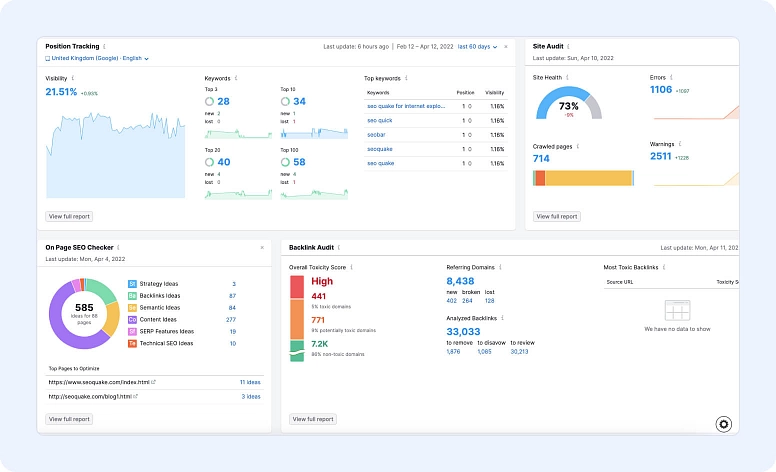
Task: View full report for Backlink Audit
Action: point(312,419)
